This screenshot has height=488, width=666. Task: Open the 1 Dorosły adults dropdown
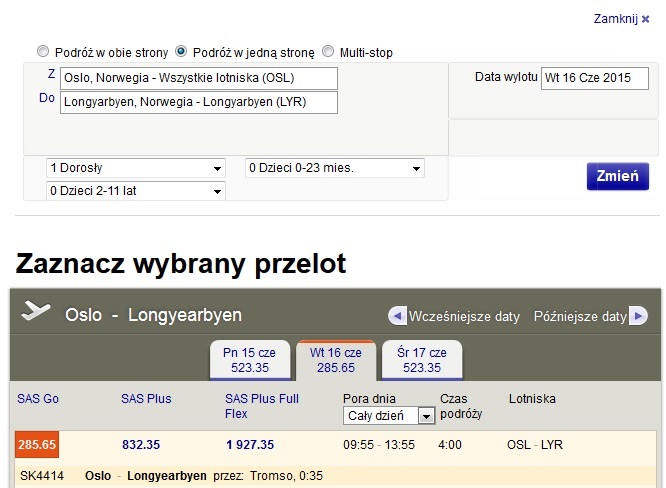tap(135, 168)
